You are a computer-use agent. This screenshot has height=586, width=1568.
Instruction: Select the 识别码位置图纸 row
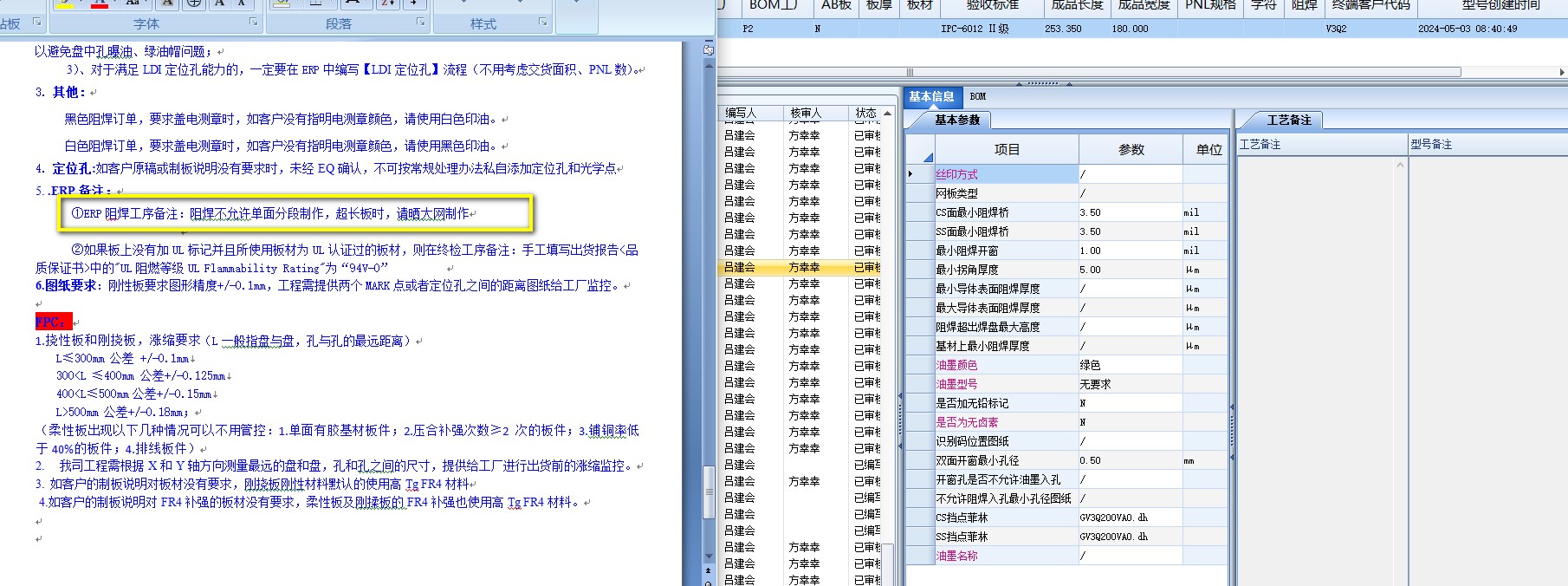click(1067, 441)
